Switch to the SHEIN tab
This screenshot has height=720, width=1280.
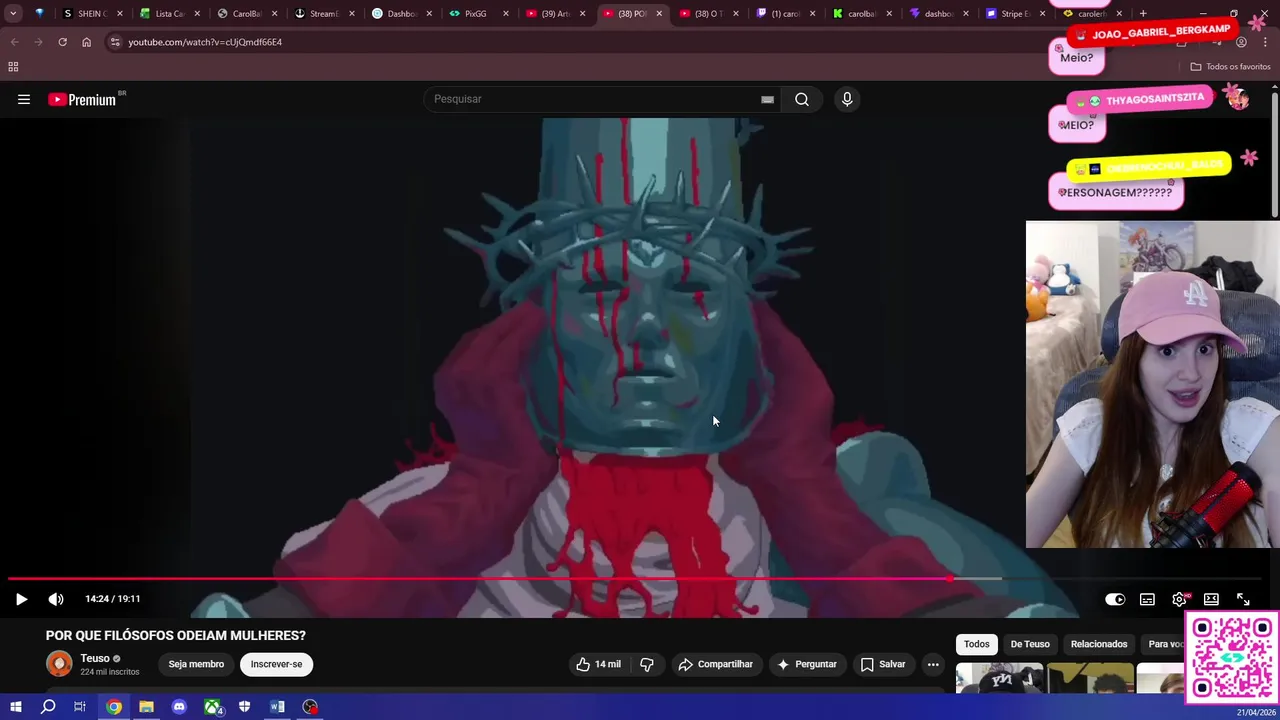point(94,14)
